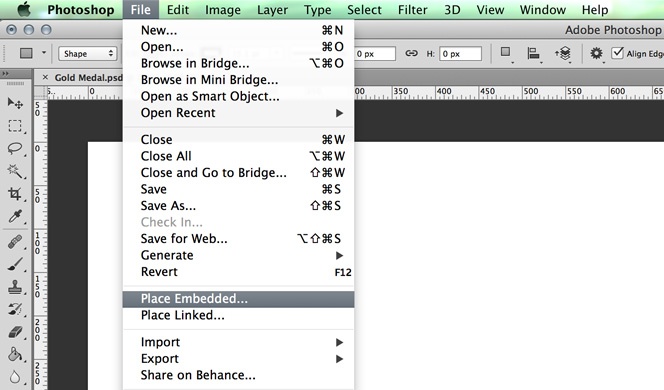The width and height of the screenshot is (664, 390).
Task: Select the Crop tool
Action: coord(15,194)
